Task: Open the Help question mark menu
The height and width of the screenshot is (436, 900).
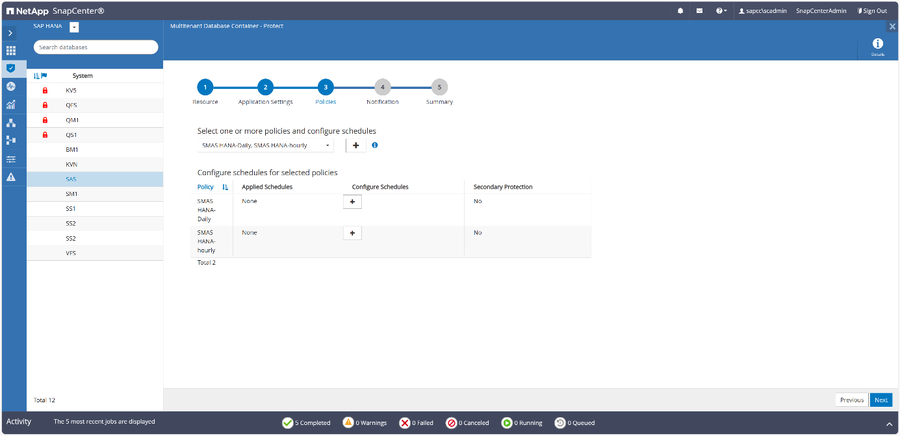Action: pyautogui.click(x=721, y=11)
